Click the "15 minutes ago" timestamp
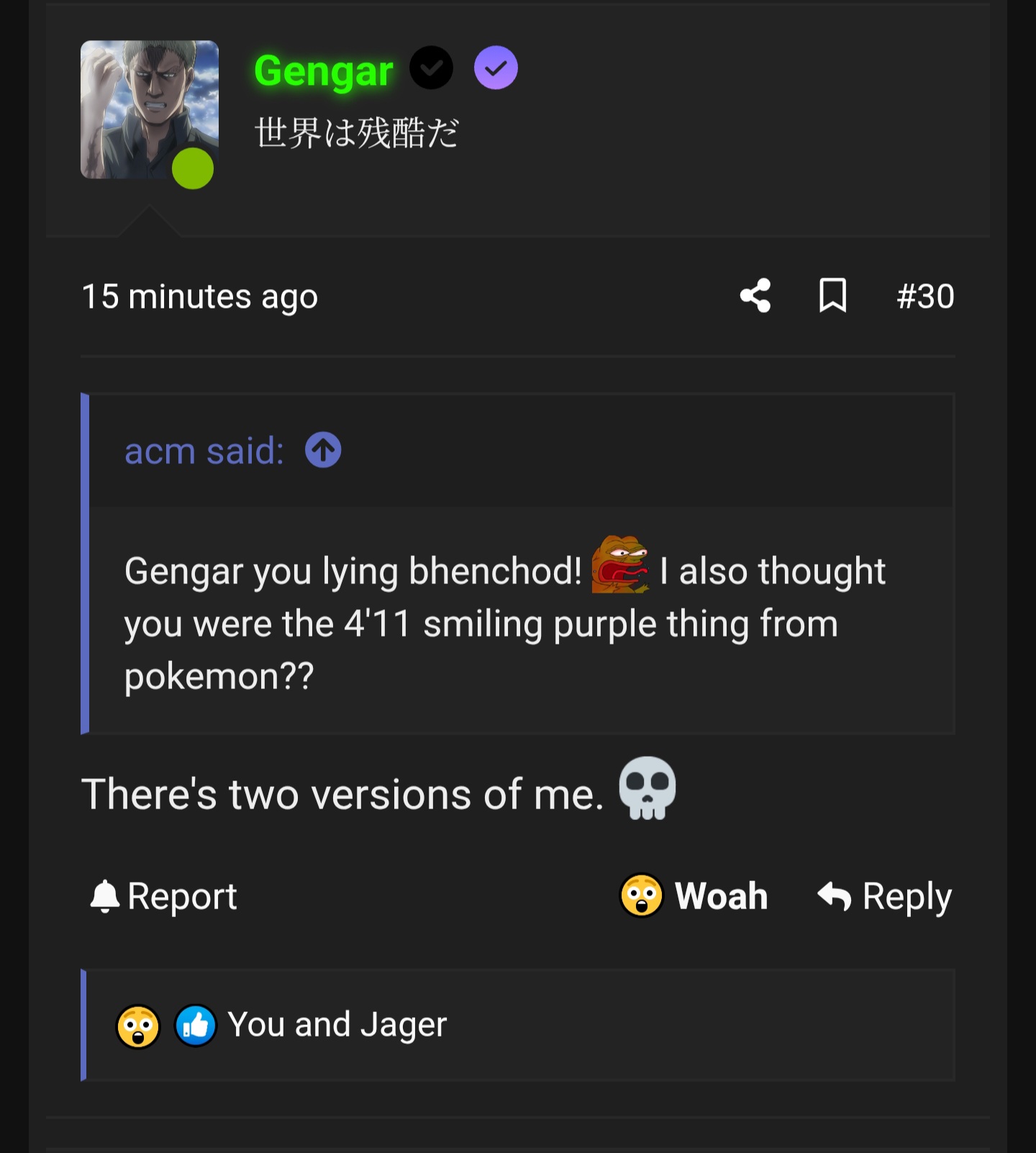 pyautogui.click(x=199, y=296)
